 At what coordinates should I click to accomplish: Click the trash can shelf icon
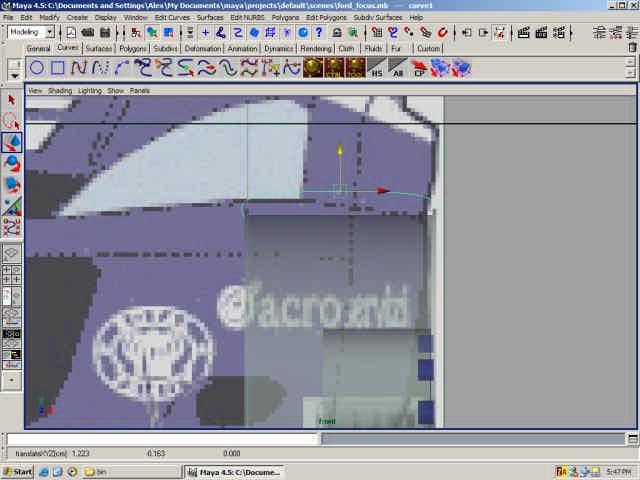point(631,47)
